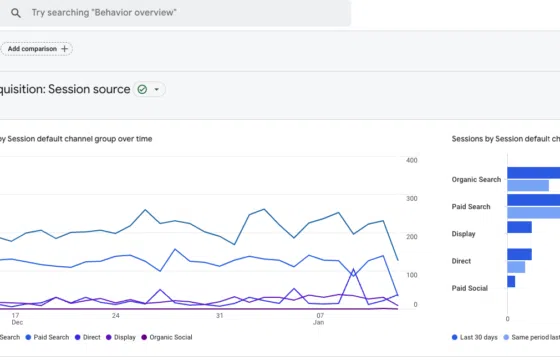This screenshot has width=560, height=360.
Task: Toggle the Display series legend dot
Action: (109, 338)
